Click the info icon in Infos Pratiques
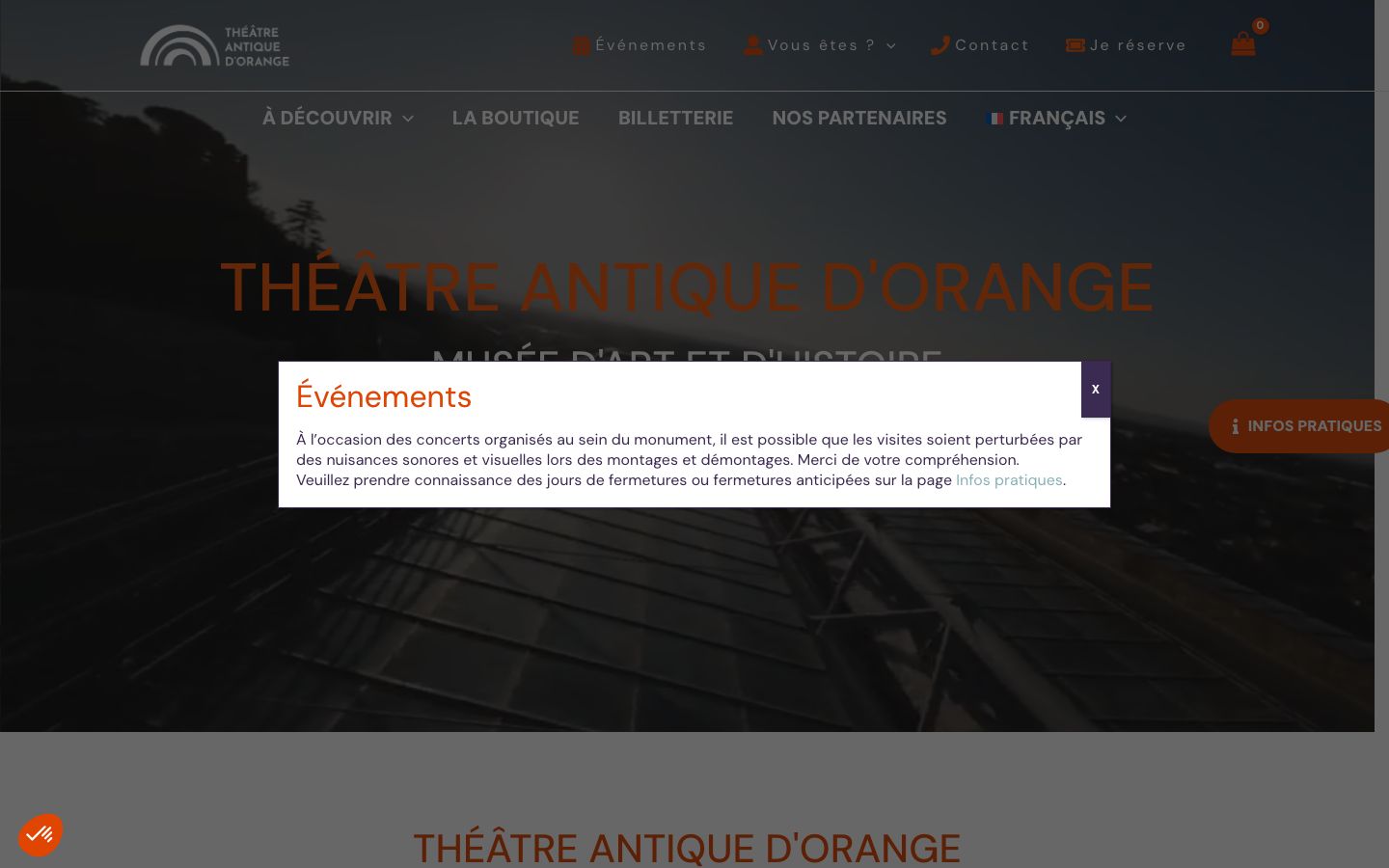The image size is (1389, 868). pyautogui.click(x=1235, y=426)
